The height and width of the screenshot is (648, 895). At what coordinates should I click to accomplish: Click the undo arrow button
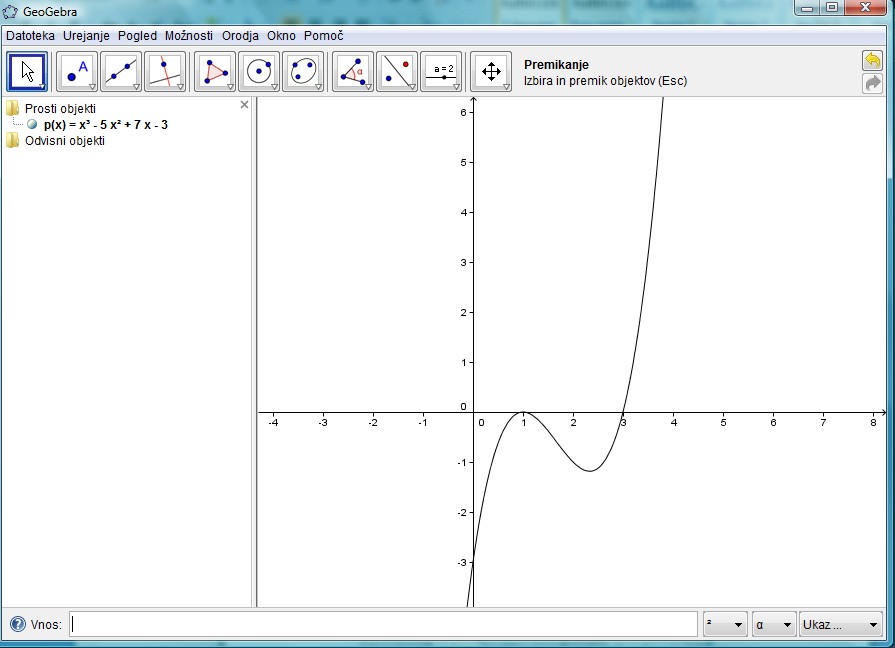click(x=872, y=61)
